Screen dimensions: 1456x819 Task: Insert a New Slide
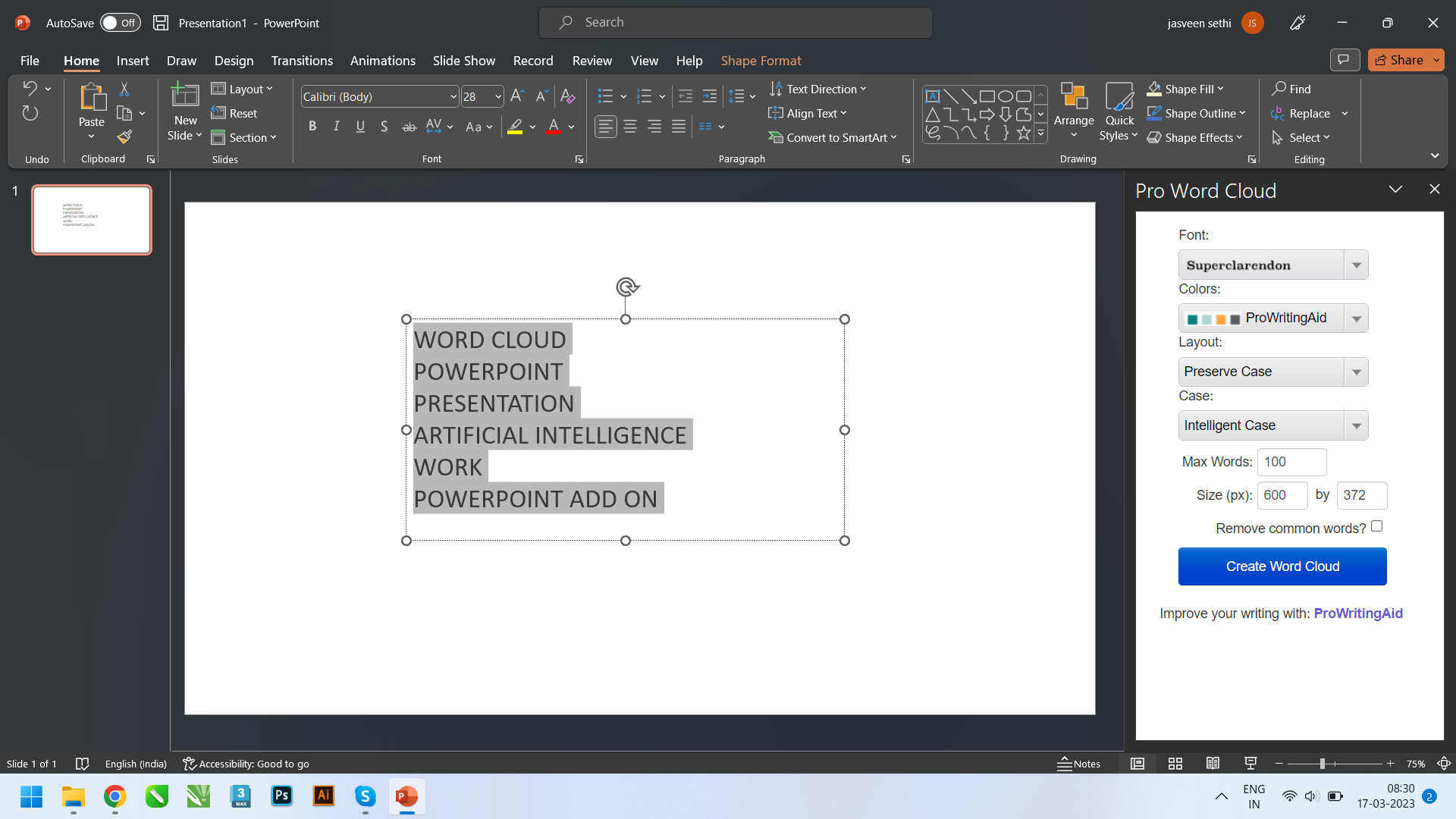pos(185,111)
